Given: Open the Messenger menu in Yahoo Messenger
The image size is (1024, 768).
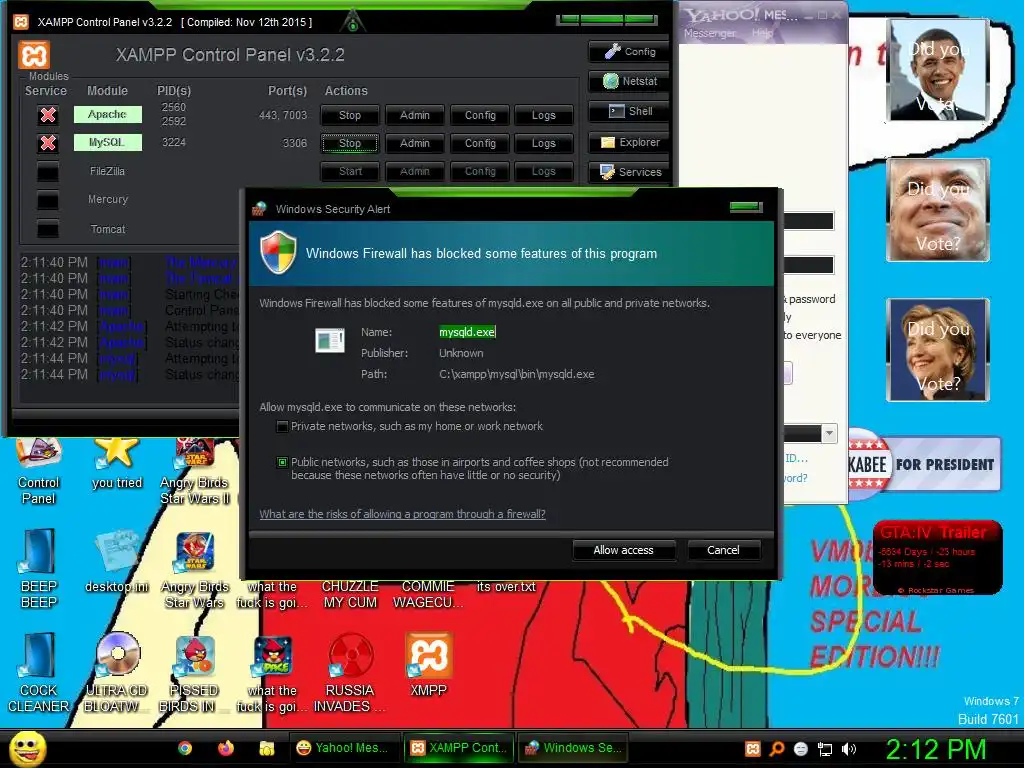Looking at the screenshot, I should coord(709,33).
